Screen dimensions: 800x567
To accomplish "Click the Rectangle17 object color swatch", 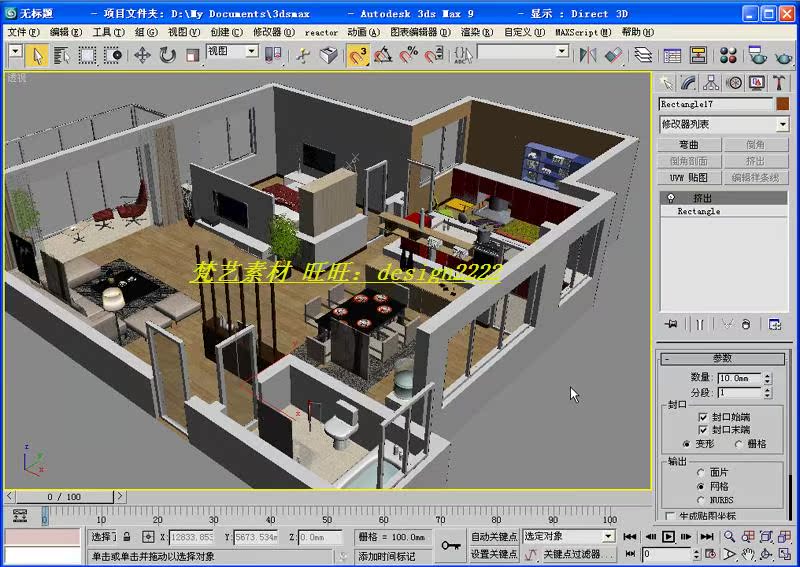I will click(783, 104).
